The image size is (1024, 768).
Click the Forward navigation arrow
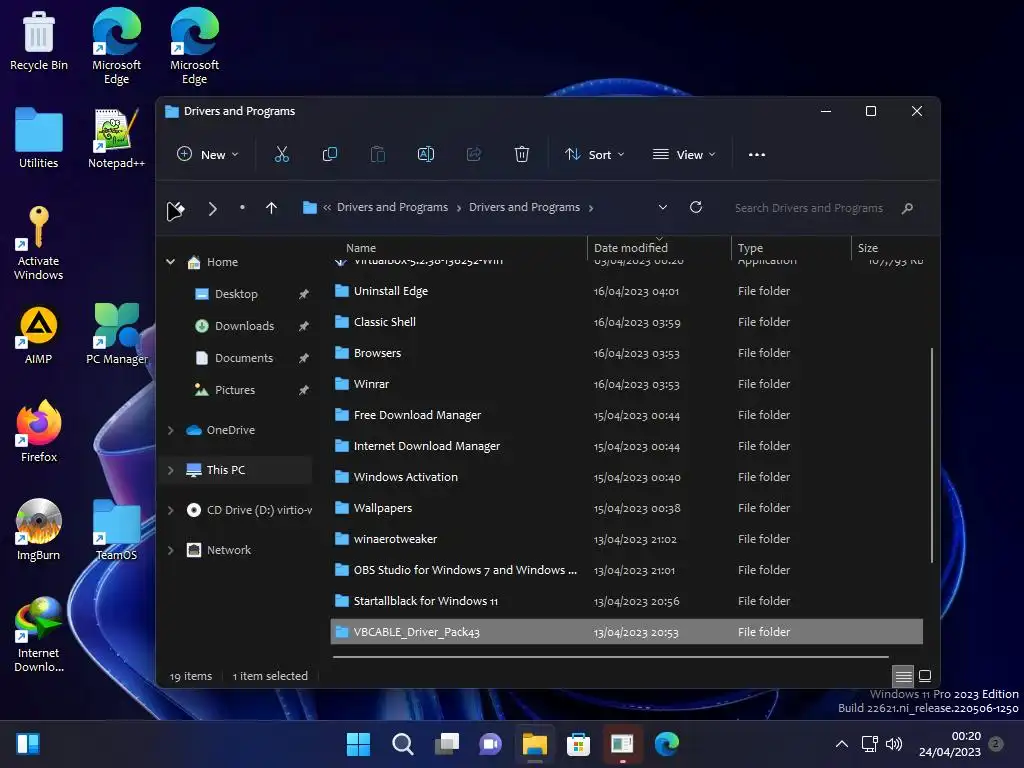point(212,209)
